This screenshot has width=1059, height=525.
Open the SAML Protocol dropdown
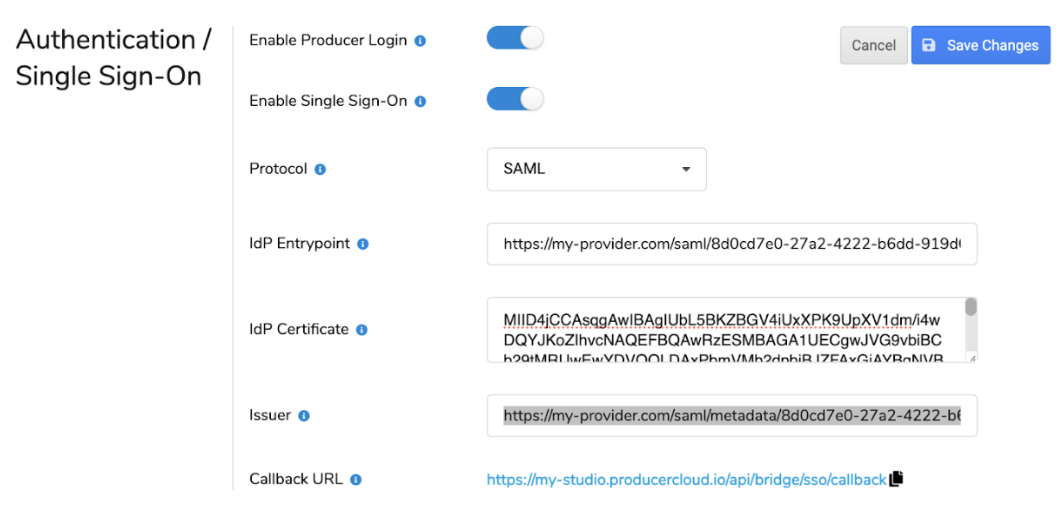coord(596,170)
